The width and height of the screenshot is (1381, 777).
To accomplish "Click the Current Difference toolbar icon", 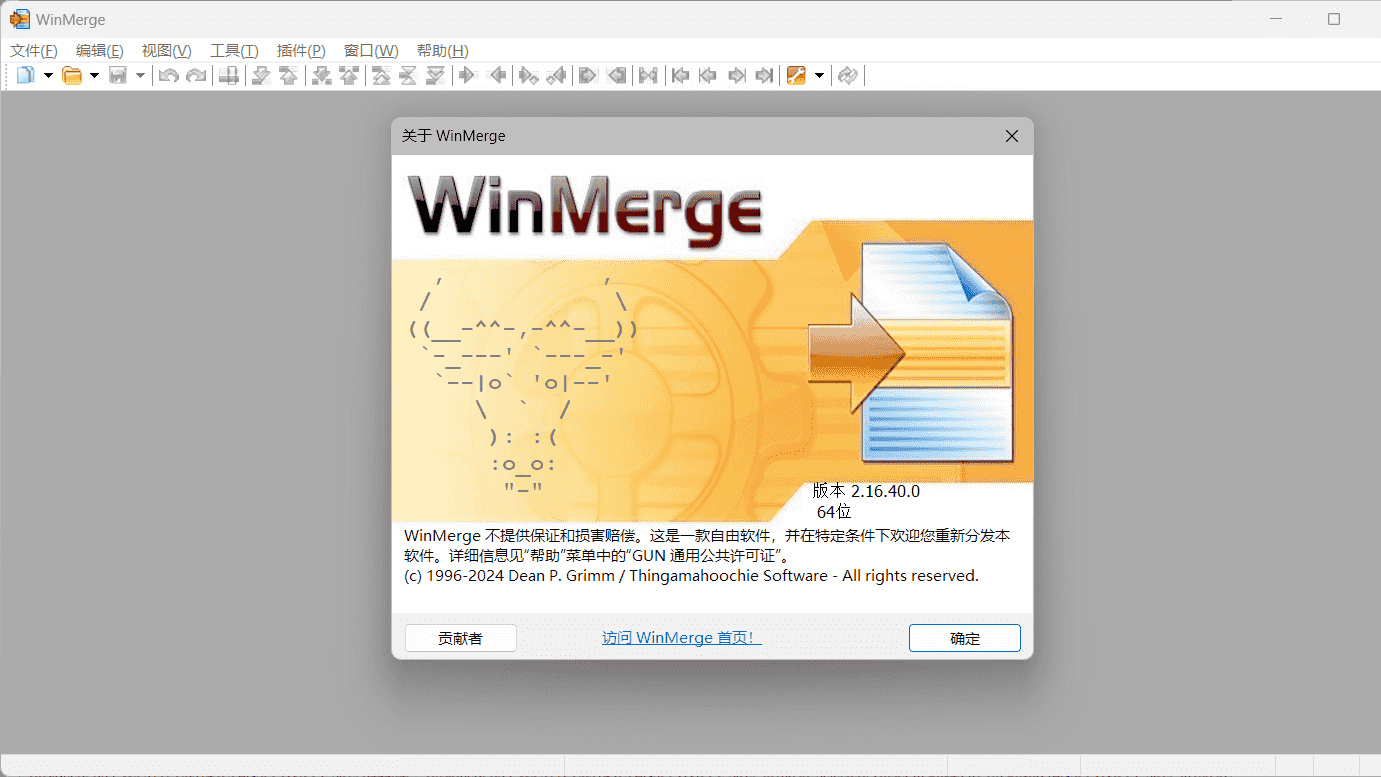I will [x=409, y=75].
